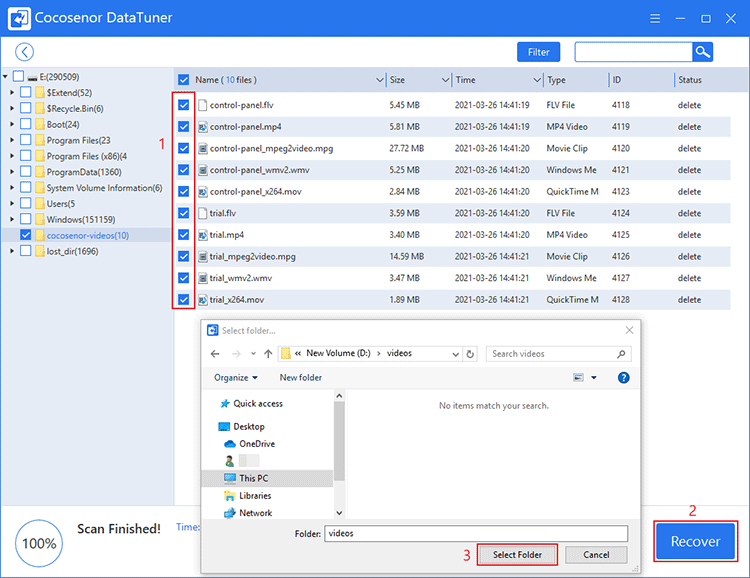
Task: Click the videos breadcrumb segment
Action: (x=399, y=353)
